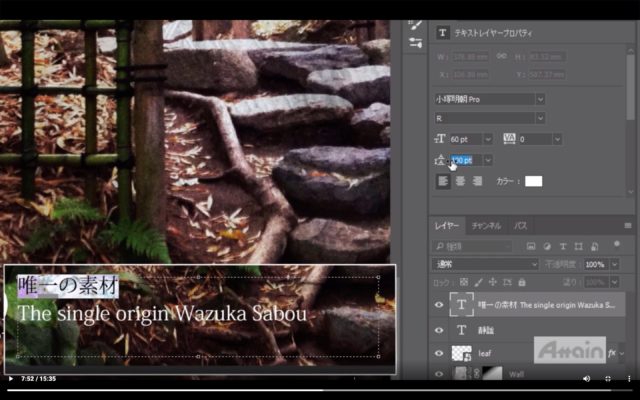
Task: Click the highlighted leading input field
Action: pos(466,160)
